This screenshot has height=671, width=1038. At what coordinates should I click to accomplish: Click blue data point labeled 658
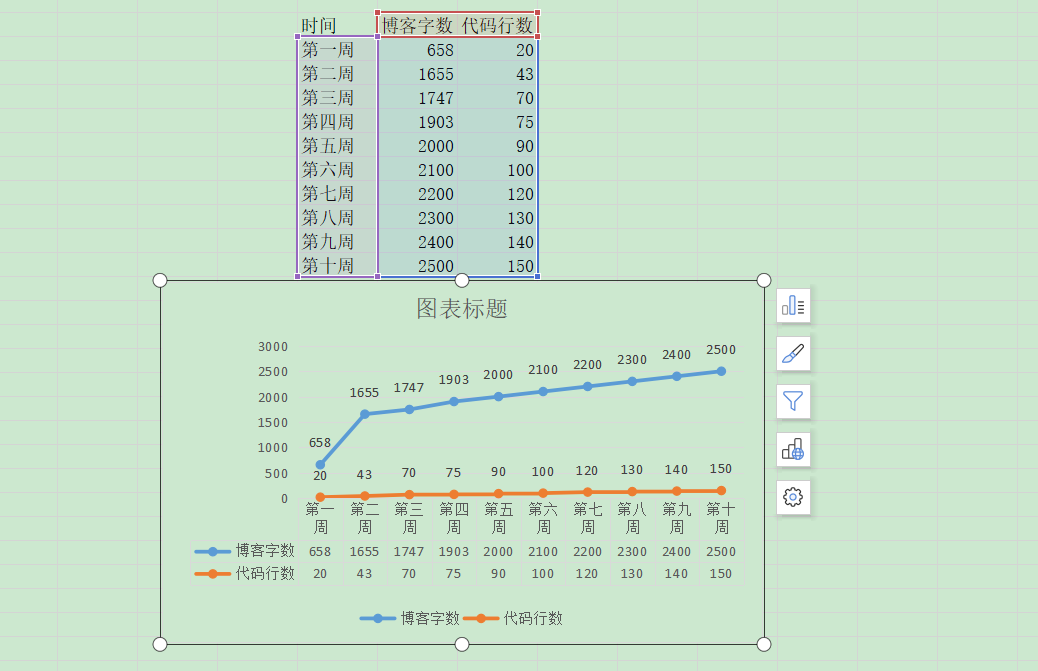[x=320, y=465]
